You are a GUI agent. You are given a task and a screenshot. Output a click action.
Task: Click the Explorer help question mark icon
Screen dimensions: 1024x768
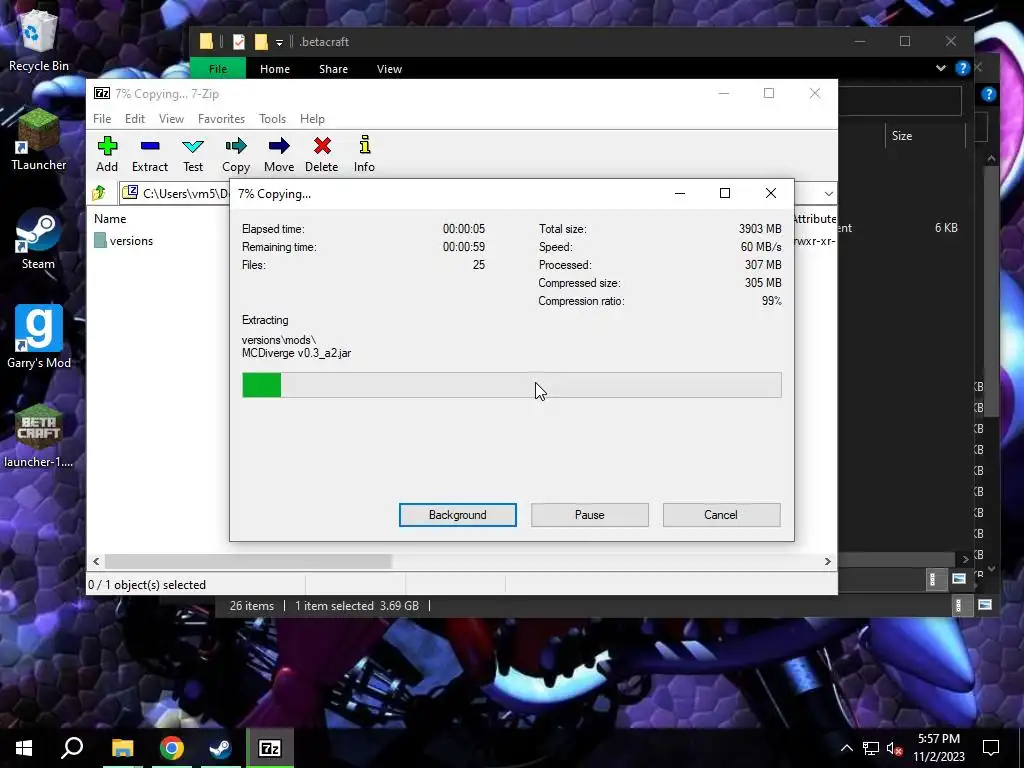(x=962, y=68)
